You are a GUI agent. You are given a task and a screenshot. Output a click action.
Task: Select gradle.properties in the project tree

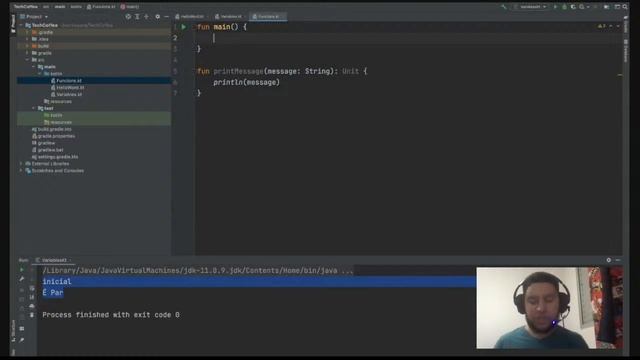click(x=56, y=136)
